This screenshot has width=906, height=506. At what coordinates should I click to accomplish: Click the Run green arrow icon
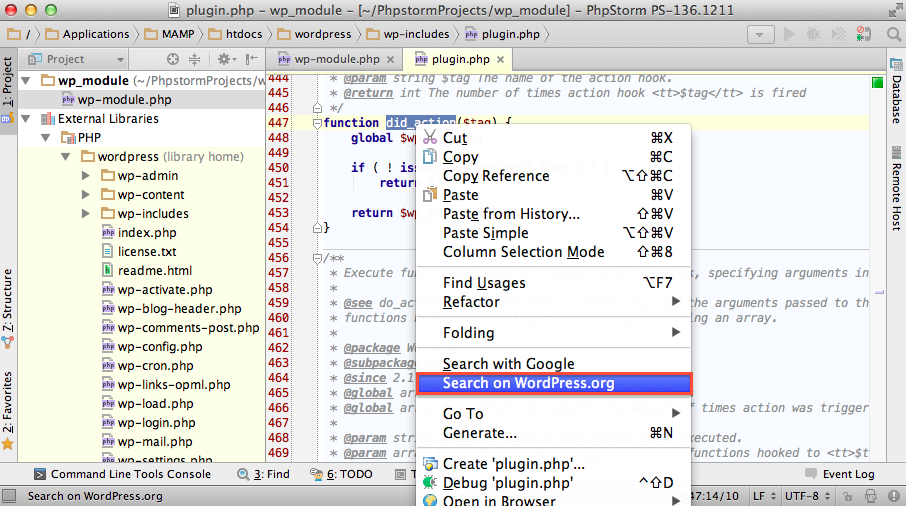coord(789,35)
